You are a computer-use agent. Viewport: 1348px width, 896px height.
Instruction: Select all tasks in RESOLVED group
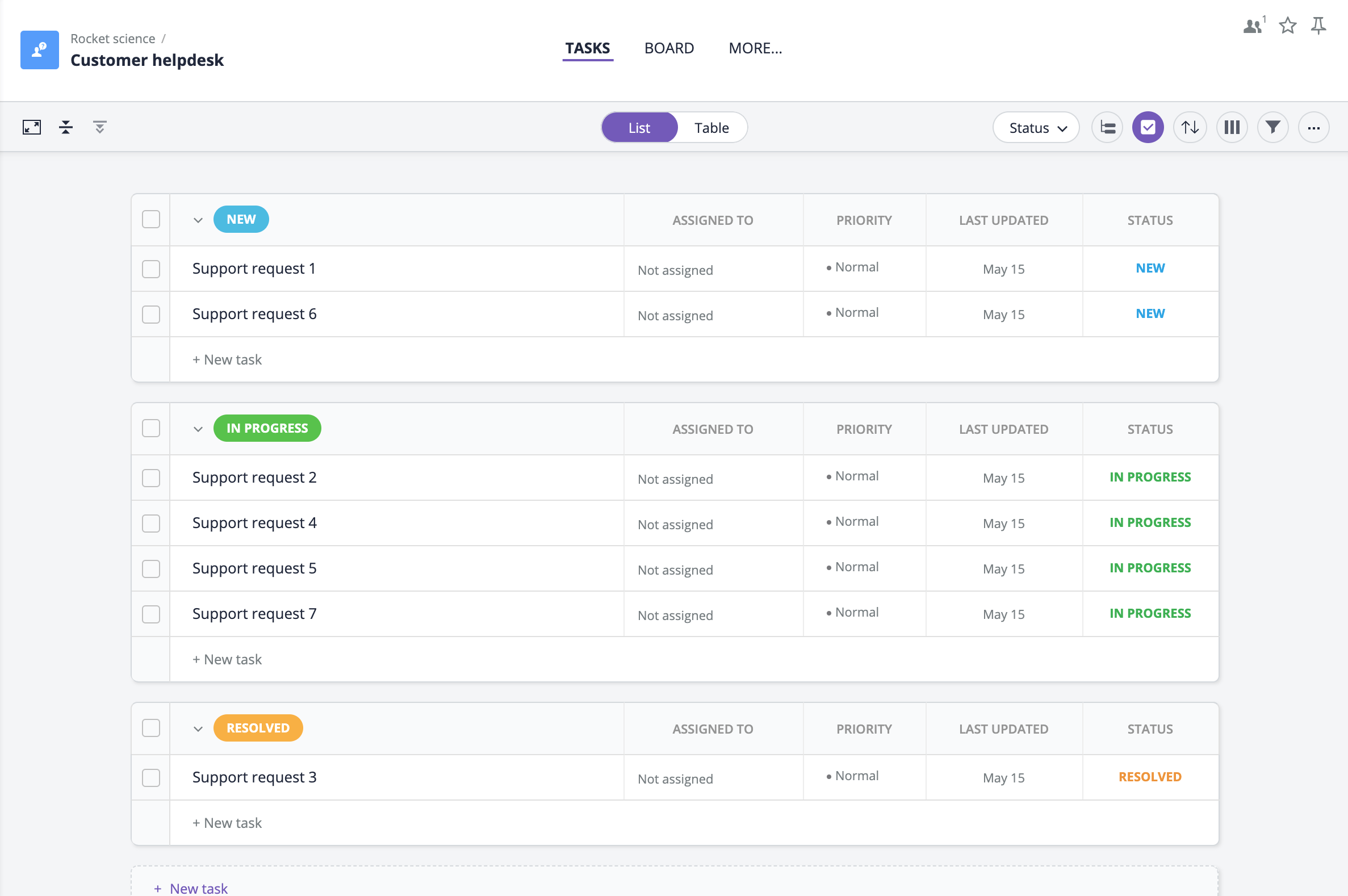click(151, 728)
